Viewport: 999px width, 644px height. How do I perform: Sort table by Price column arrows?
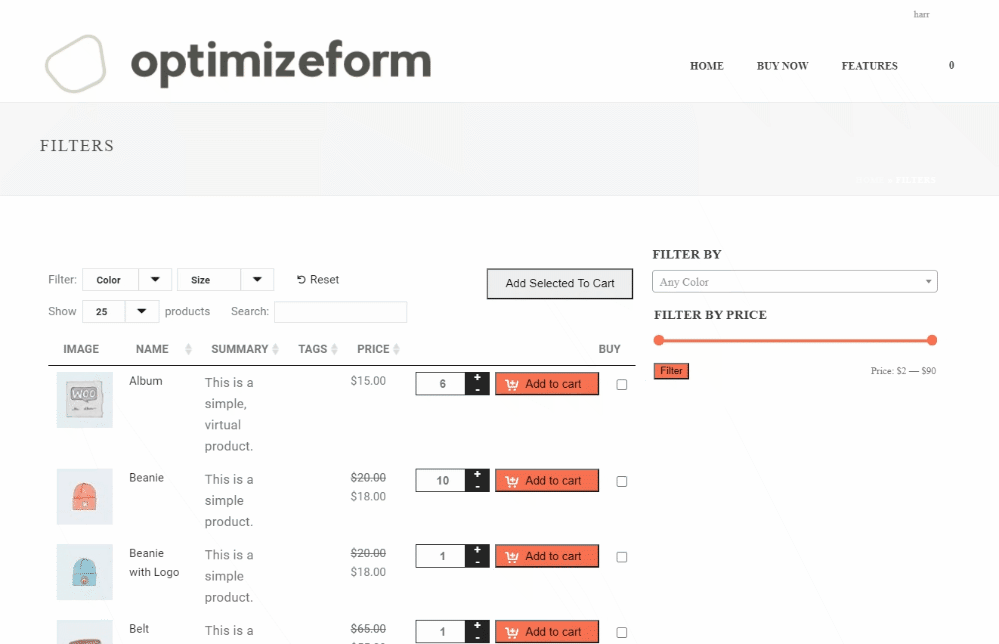pyautogui.click(x=397, y=349)
